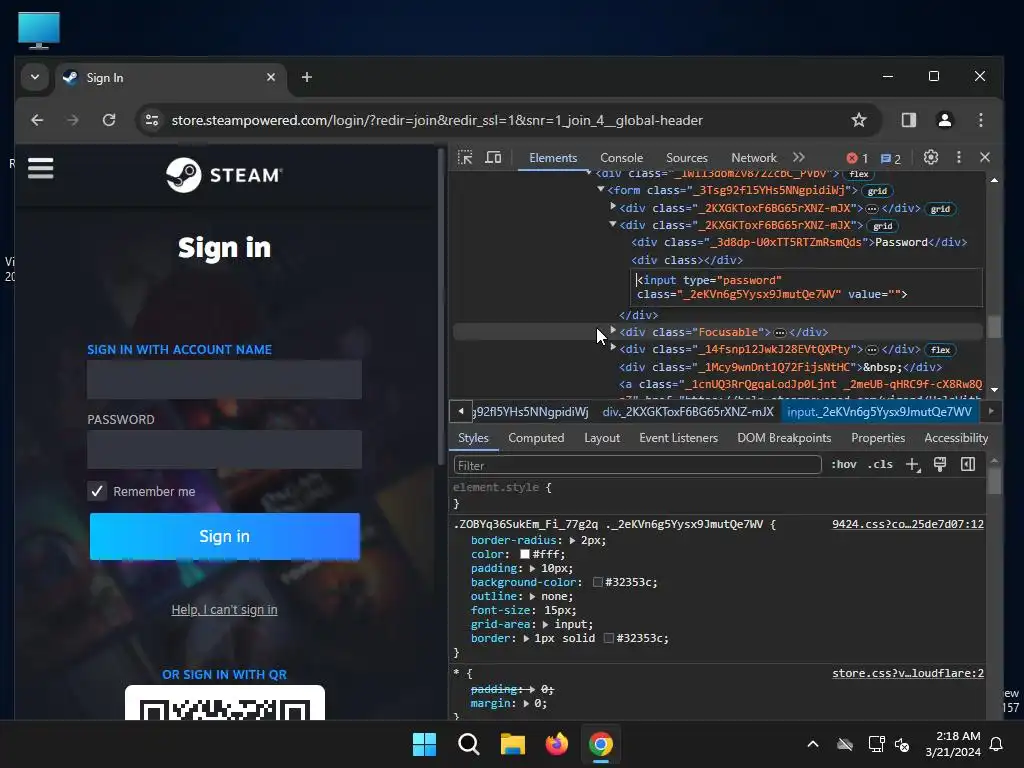
Task: Open Help, I can't sign in link
Action: coord(224,610)
